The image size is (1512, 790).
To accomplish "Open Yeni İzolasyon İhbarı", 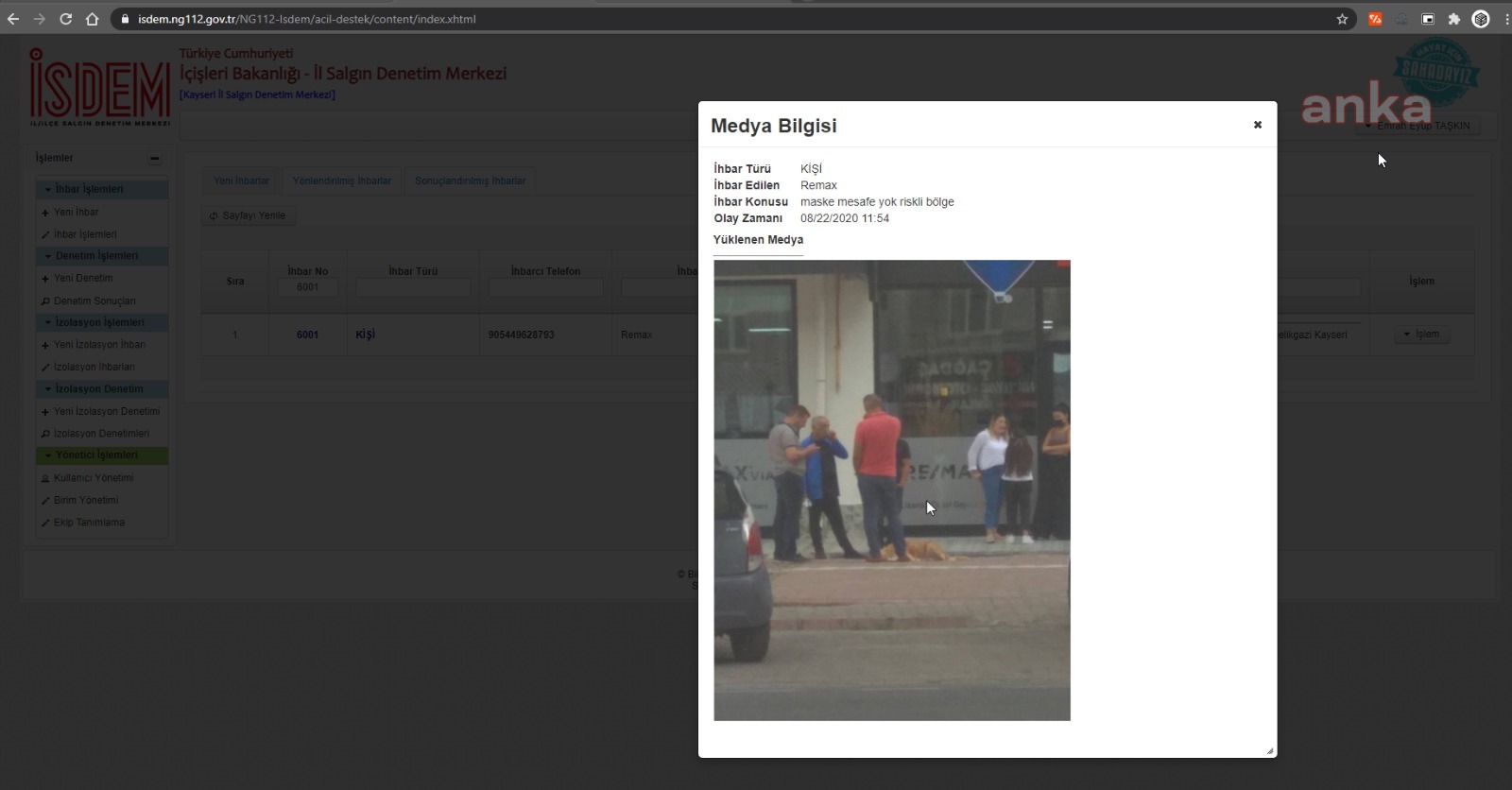I will pos(99,345).
